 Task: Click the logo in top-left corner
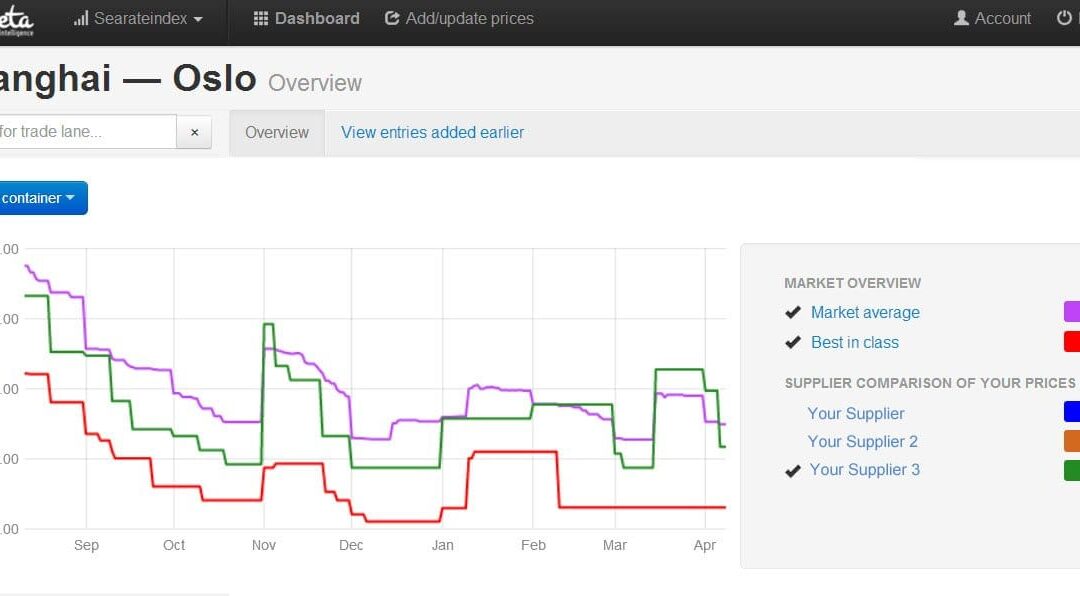17,21
